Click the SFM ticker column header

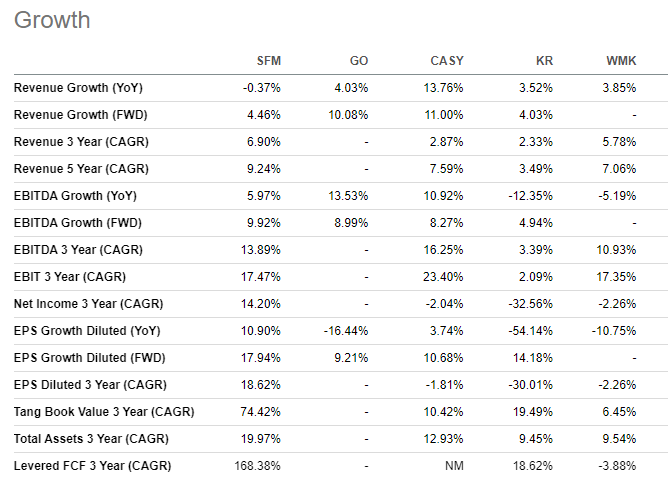tap(268, 61)
